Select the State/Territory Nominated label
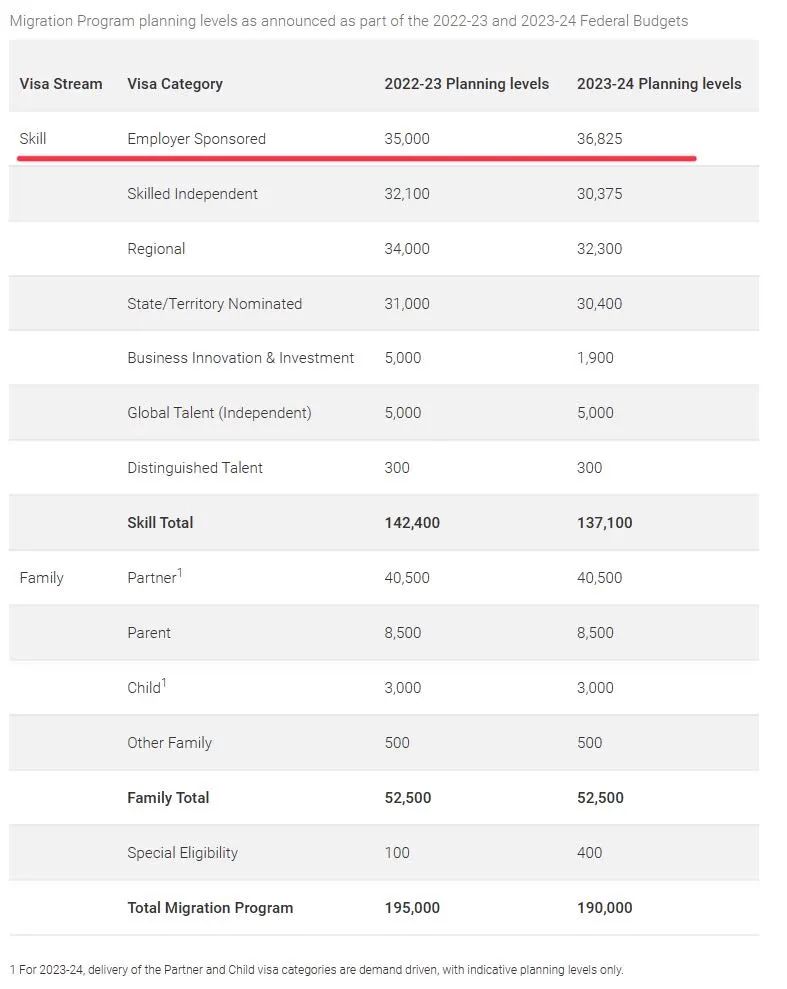Image resolution: width=787 pixels, height=989 pixels. 214,304
